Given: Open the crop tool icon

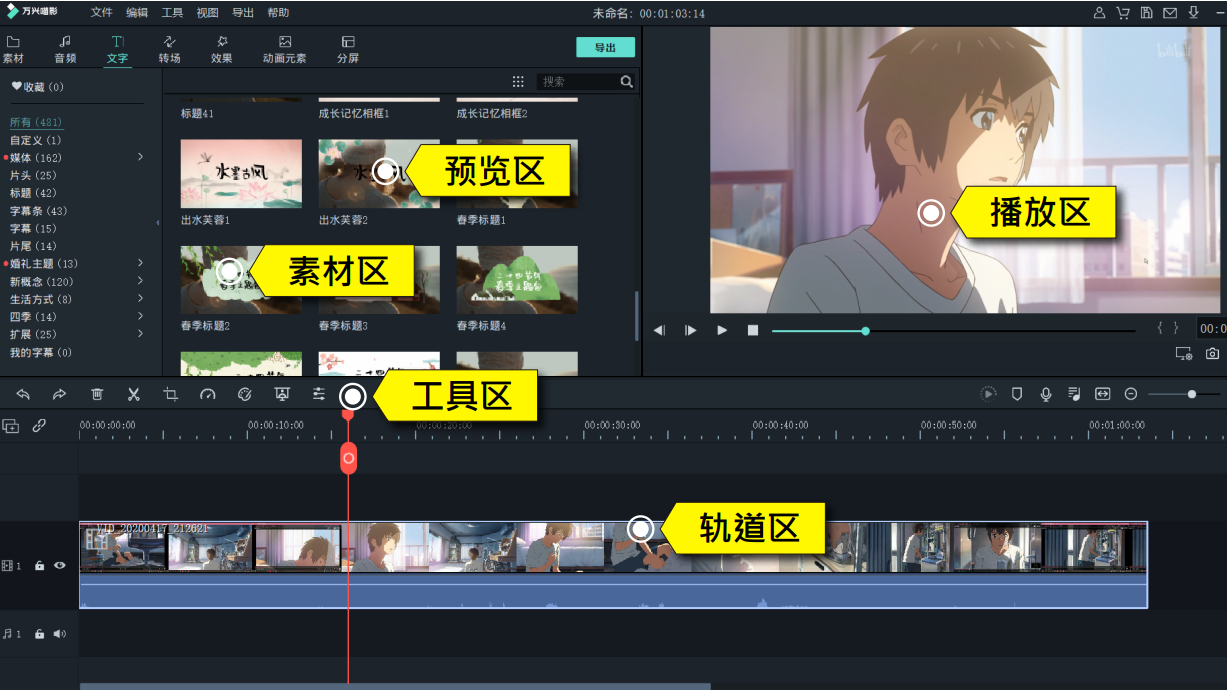Looking at the screenshot, I should tap(171, 394).
